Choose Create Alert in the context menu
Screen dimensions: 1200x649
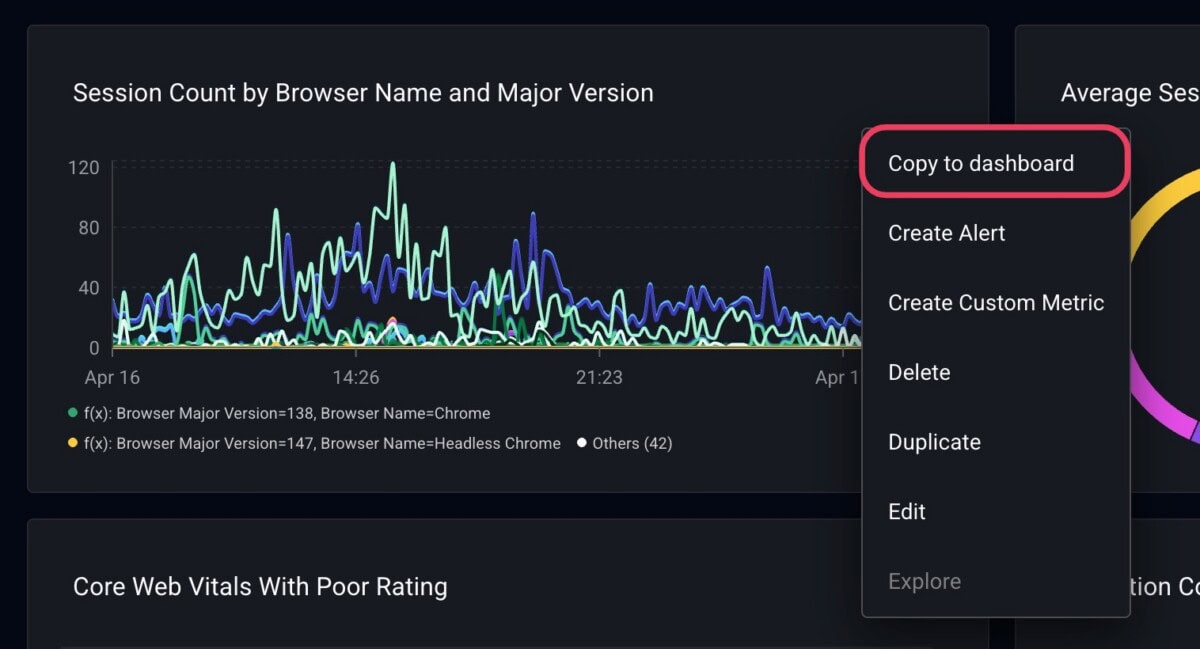click(x=946, y=233)
